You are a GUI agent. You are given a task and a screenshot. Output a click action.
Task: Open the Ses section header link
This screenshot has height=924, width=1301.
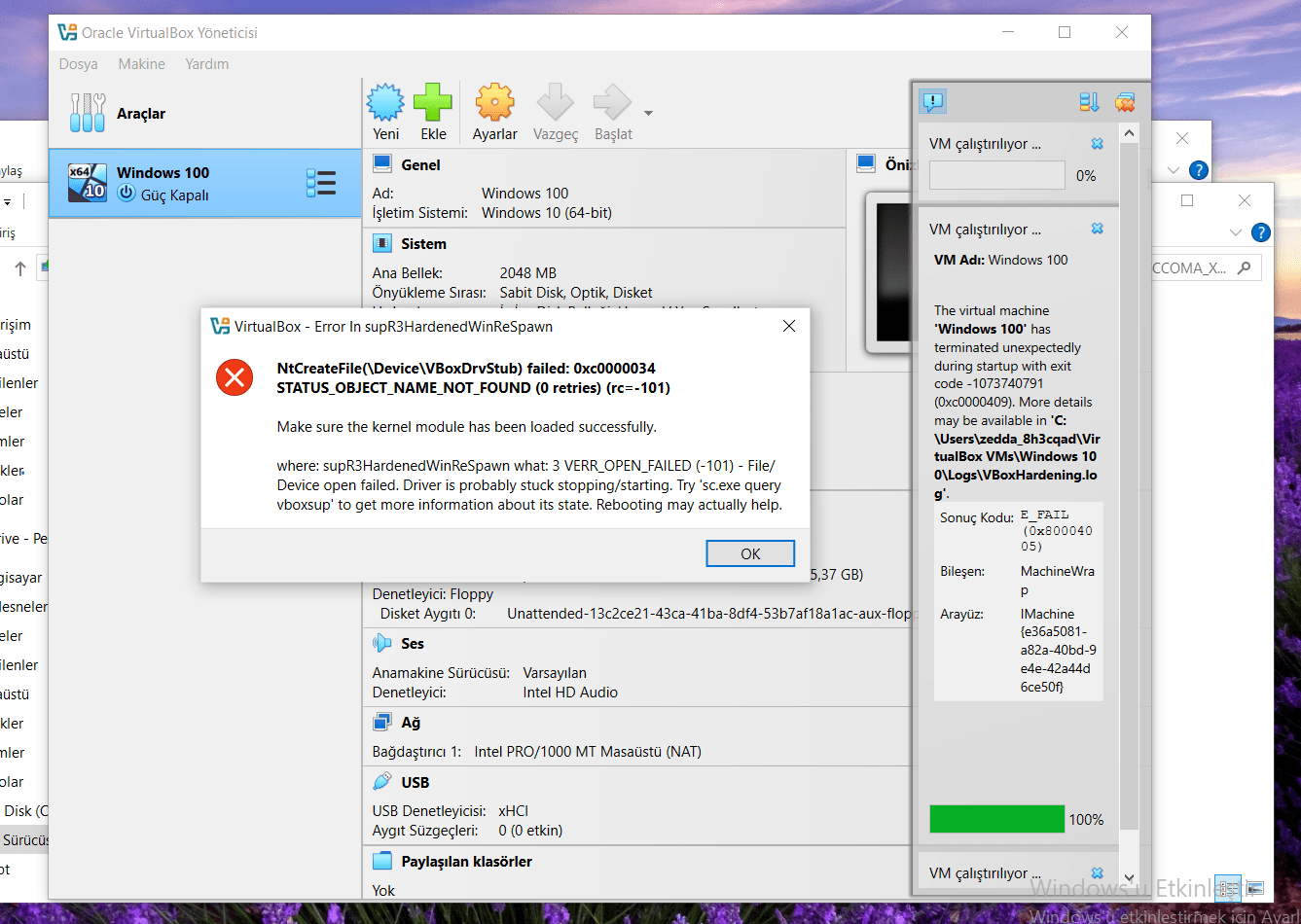[x=413, y=644]
